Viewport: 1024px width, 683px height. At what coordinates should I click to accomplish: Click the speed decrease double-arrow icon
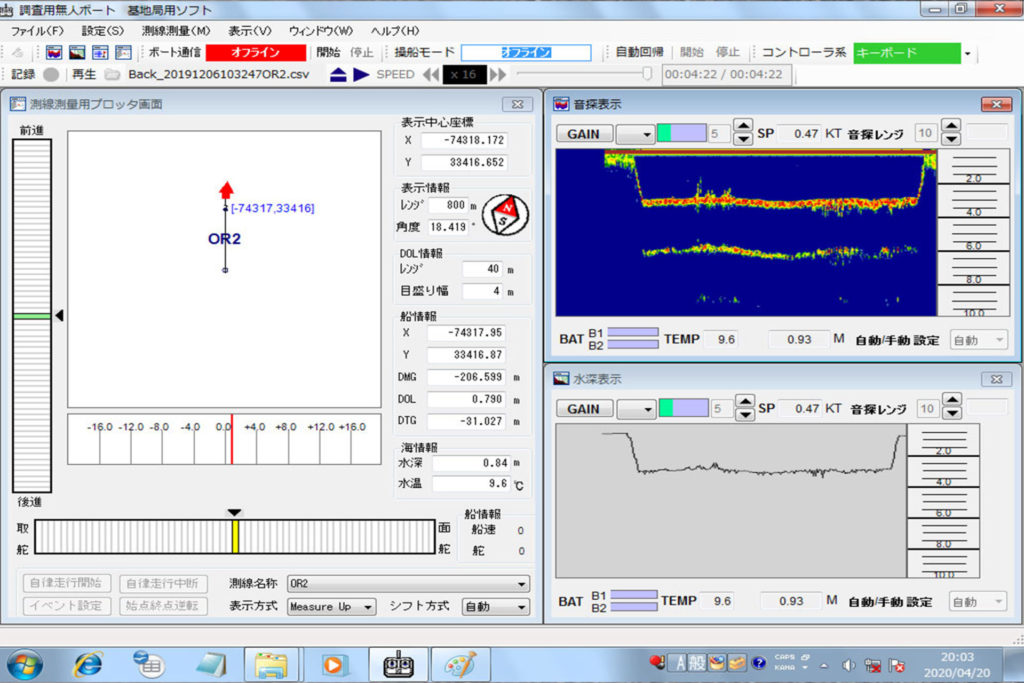click(431, 74)
